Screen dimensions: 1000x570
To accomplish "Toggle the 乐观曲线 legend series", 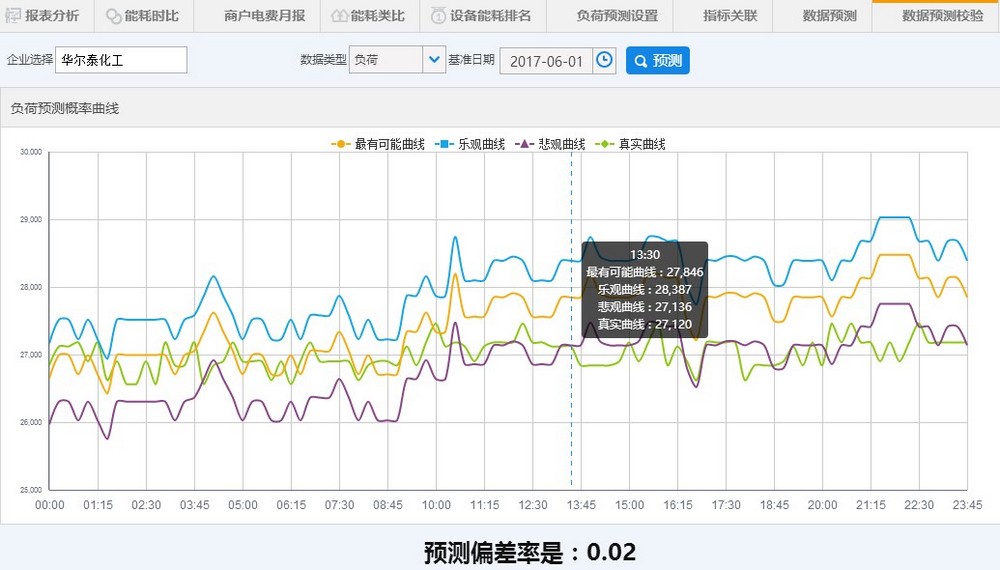I will coord(470,144).
